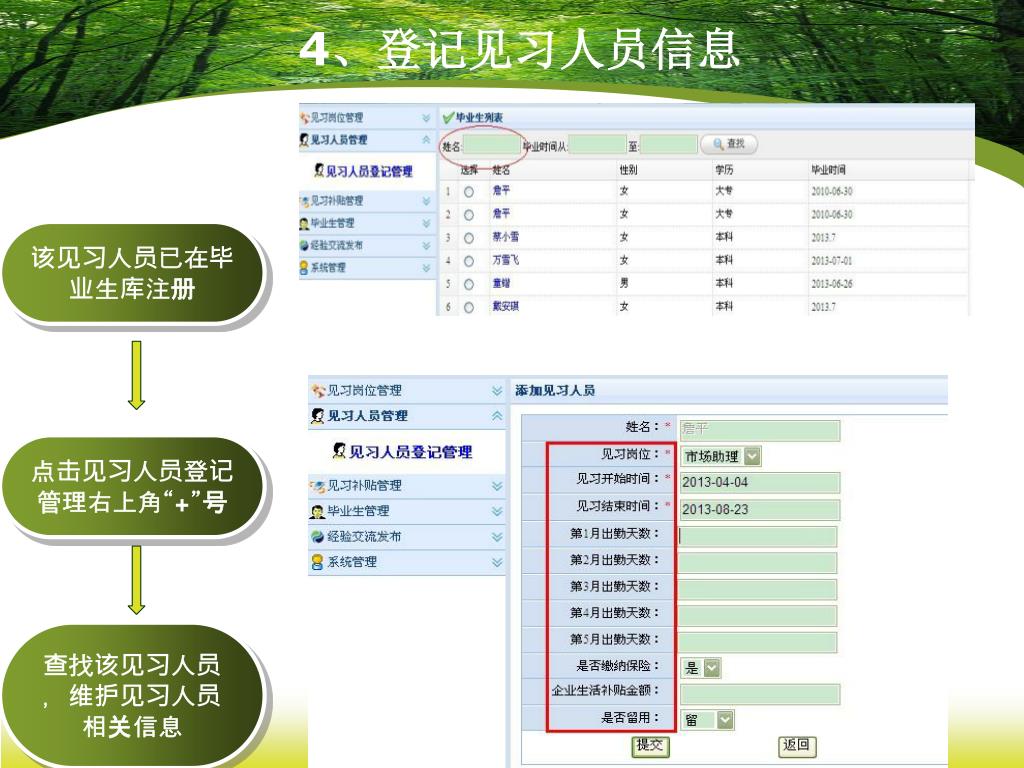
Task: Expand 经验交流发布 chevron in 添加见习人员 screenshot
Action: 497,537
